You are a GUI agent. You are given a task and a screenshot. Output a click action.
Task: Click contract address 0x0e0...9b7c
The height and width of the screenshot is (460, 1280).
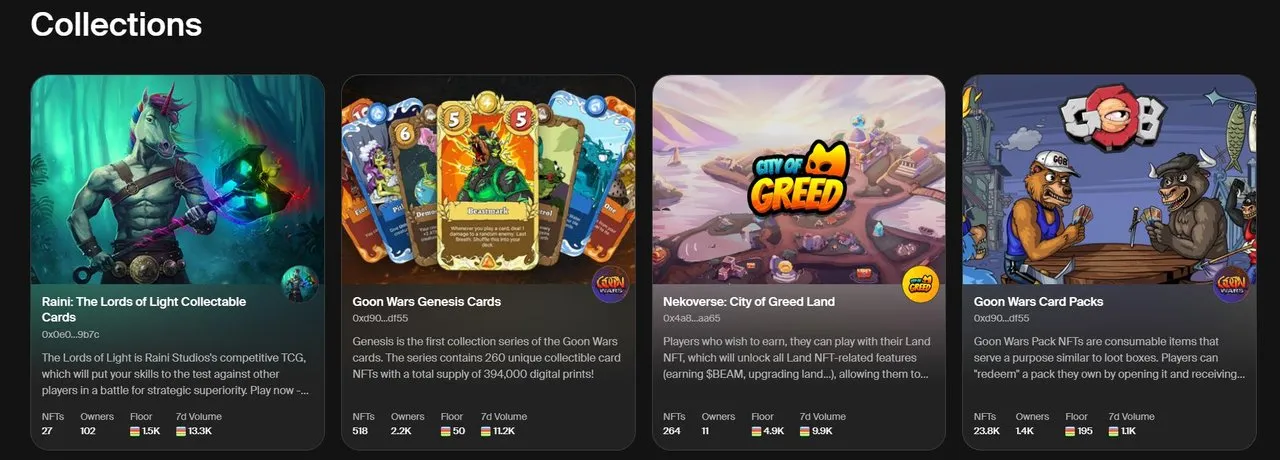[x=71, y=333]
